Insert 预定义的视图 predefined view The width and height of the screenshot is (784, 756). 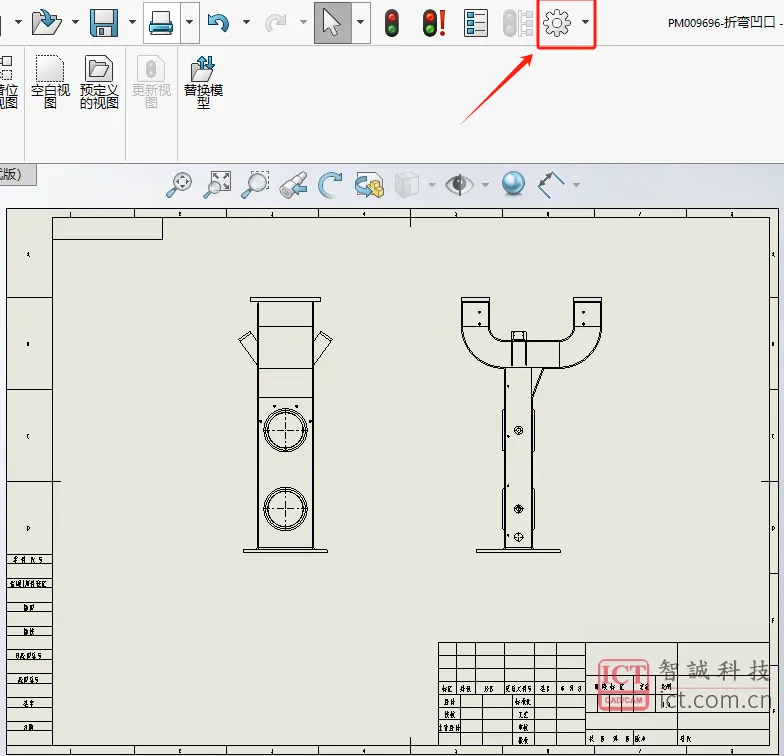pos(99,82)
